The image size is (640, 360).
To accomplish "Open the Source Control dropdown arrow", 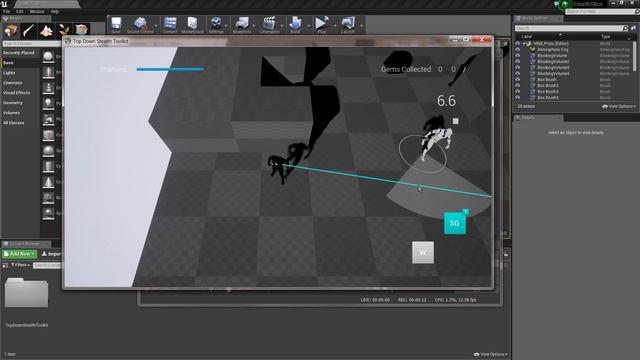I will pyautogui.click(x=156, y=25).
